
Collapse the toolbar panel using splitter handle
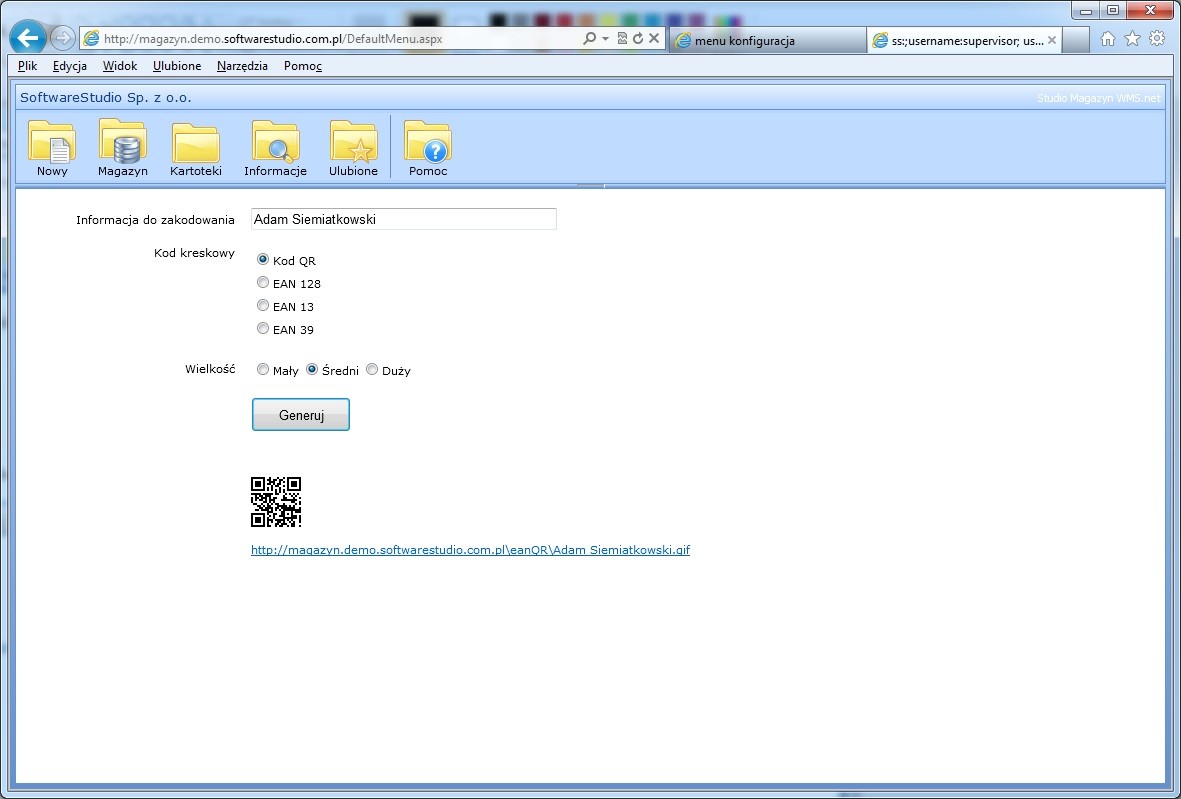point(591,186)
